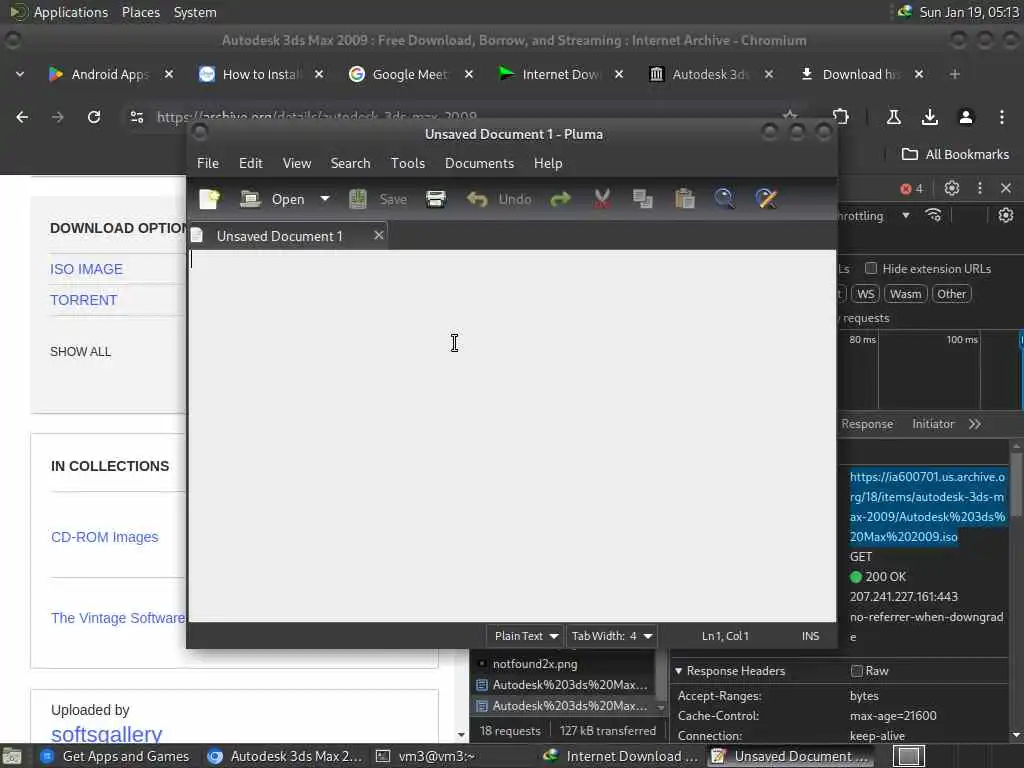Viewport: 1024px width, 768px height.
Task: Create a new document in Pluma toolbar
Action: tap(210, 199)
